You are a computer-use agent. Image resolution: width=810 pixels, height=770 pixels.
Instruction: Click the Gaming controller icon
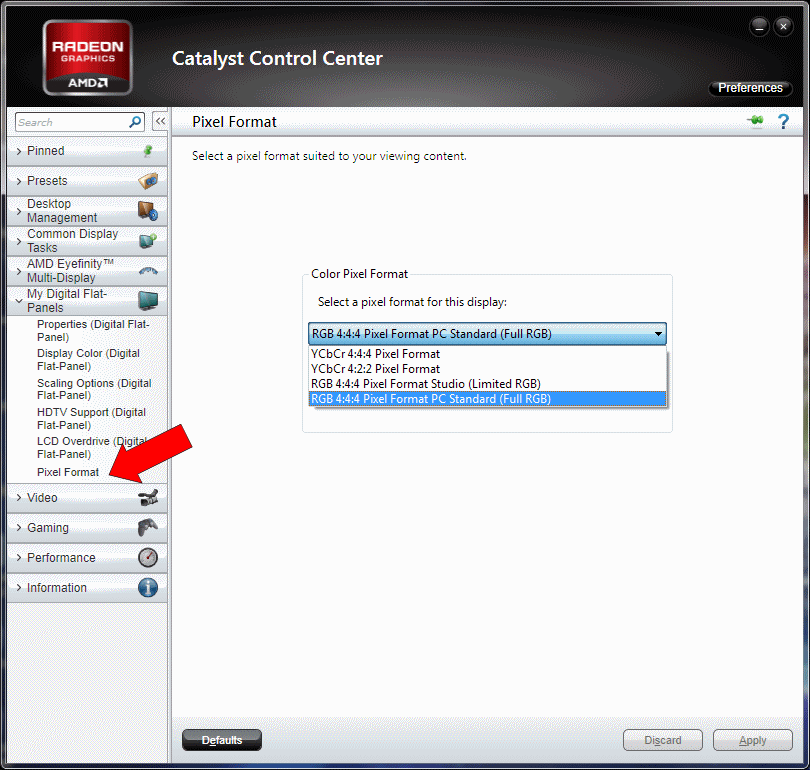coord(148,528)
